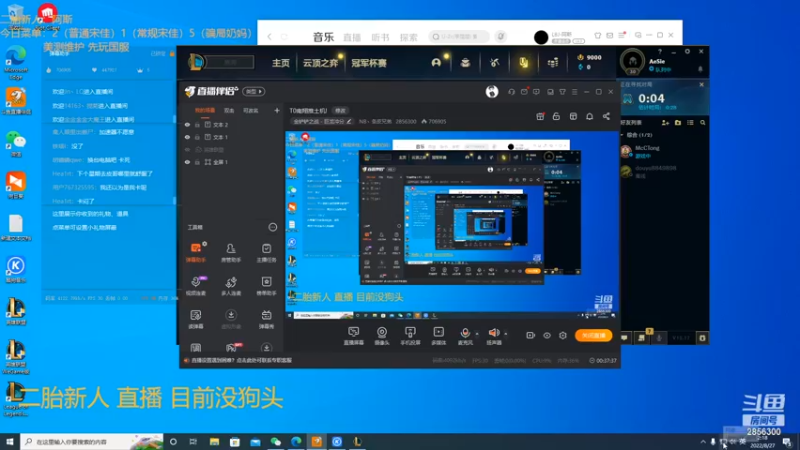Screen dimensions: 800x450
Task: Click the headset support icon in 直播伴侣
Action: (x=511, y=92)
